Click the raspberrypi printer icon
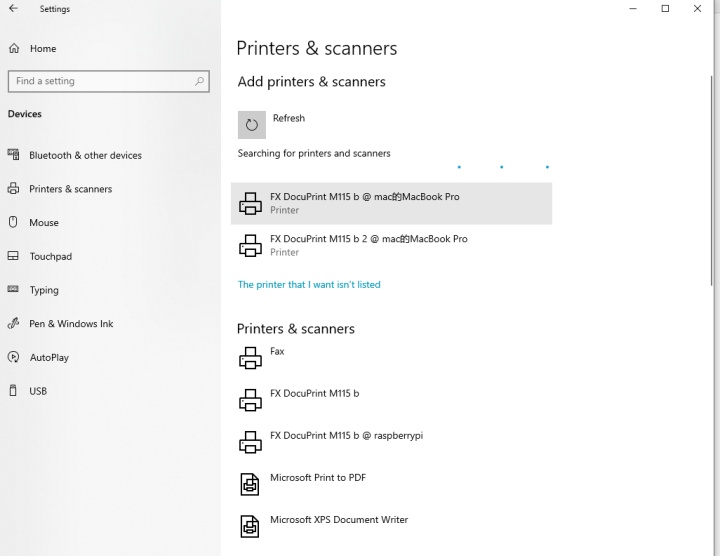Screen dimensions: 720x556 pos(250,442)
